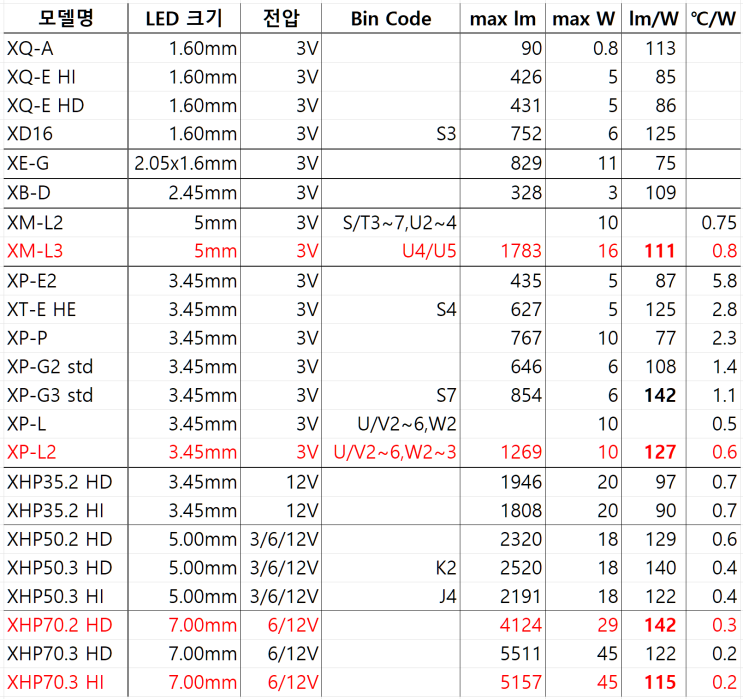Click the 4124 max lm value

(x=521, y=625)
